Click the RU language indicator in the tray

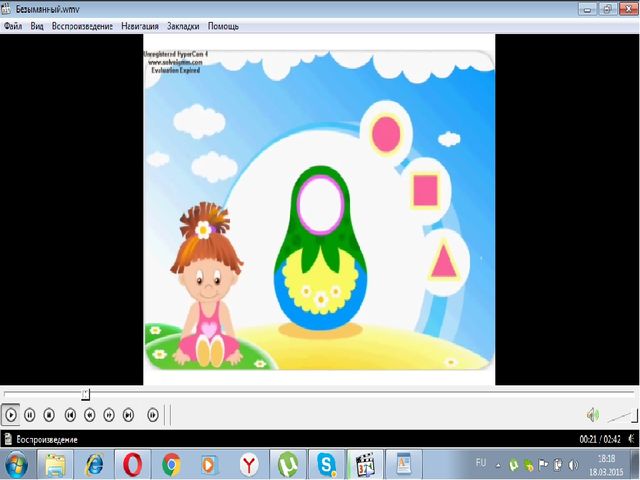click(x=481, y=463)
